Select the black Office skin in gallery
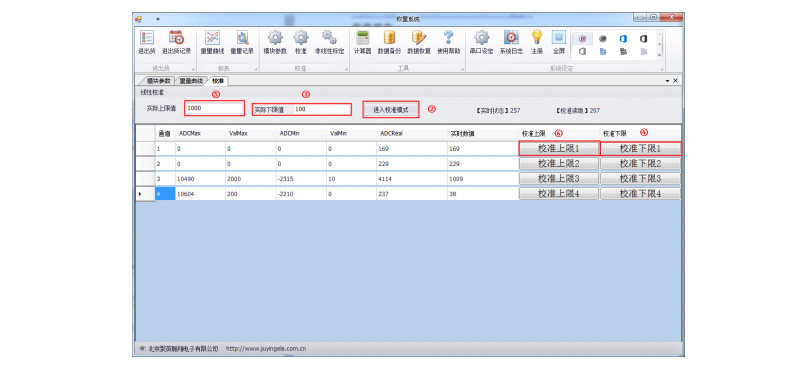 643,38
